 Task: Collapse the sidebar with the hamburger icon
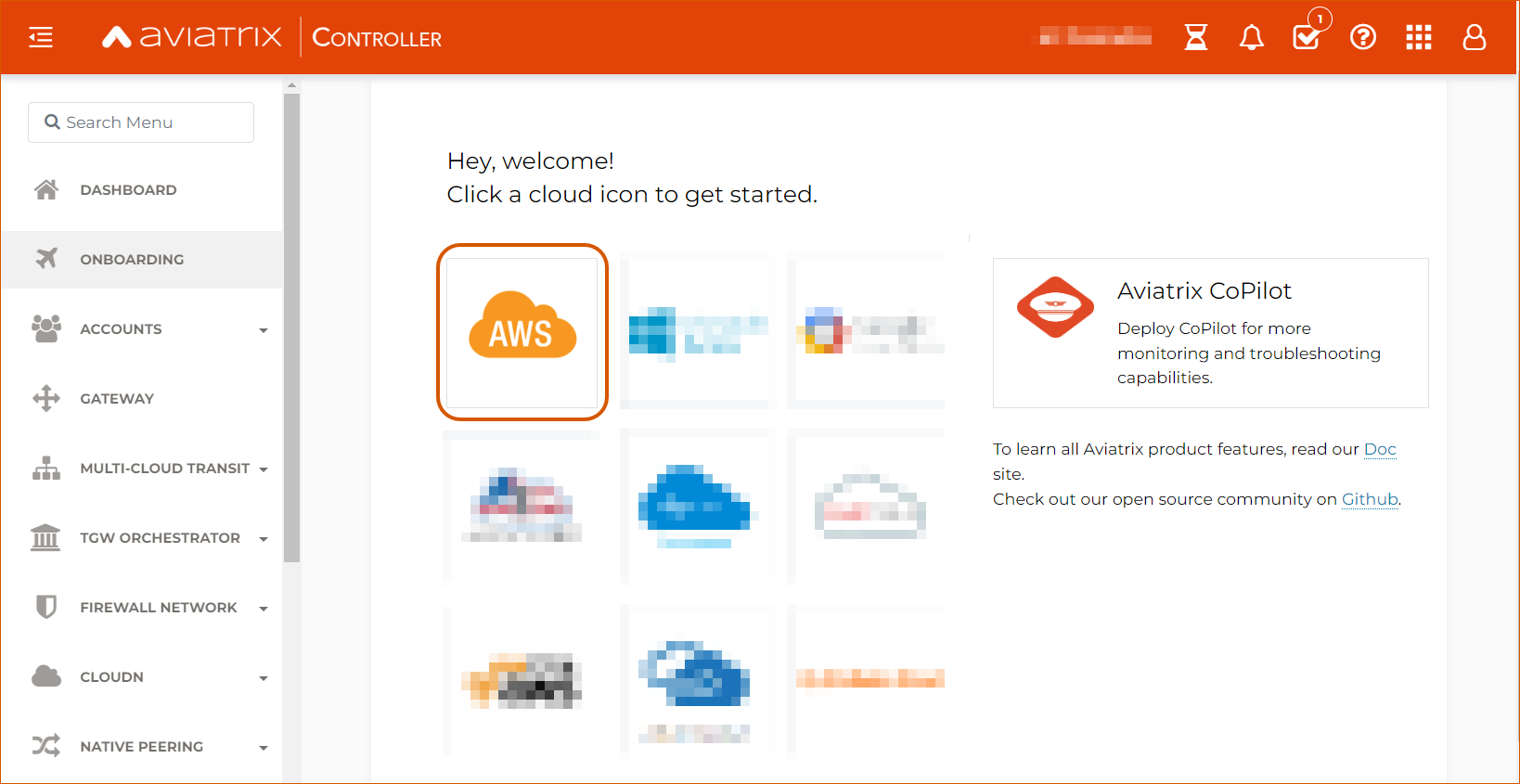(41, 37)
